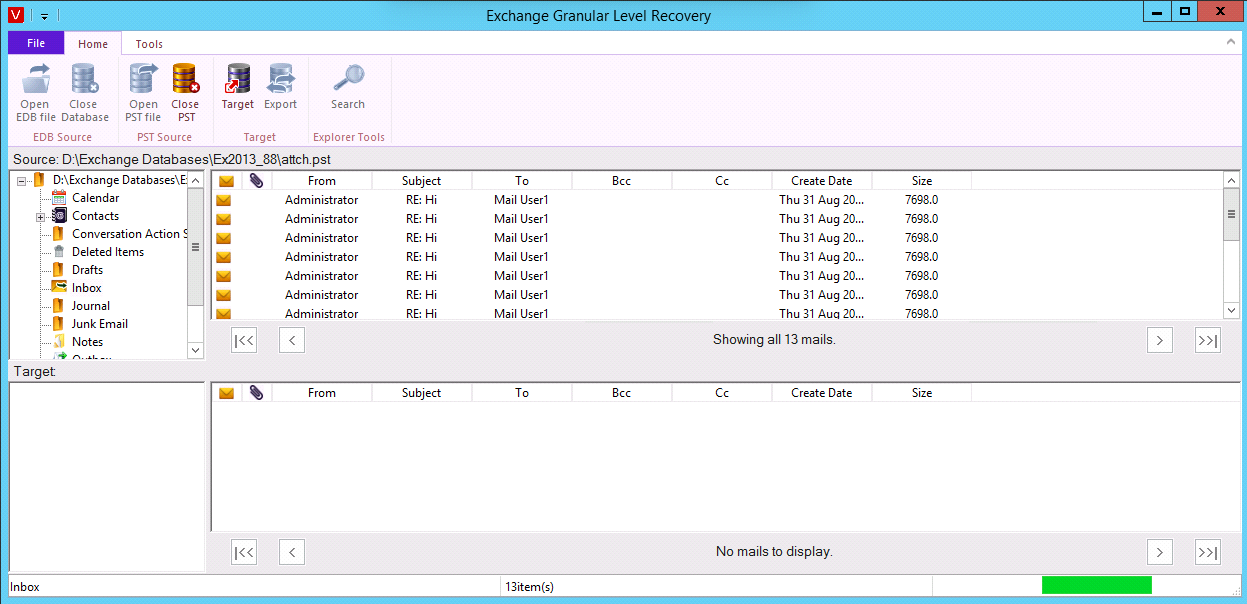Collapse the root database tree node
Image resolution: width=1247 pixels, height=604 pixels.
coord(22,181)
